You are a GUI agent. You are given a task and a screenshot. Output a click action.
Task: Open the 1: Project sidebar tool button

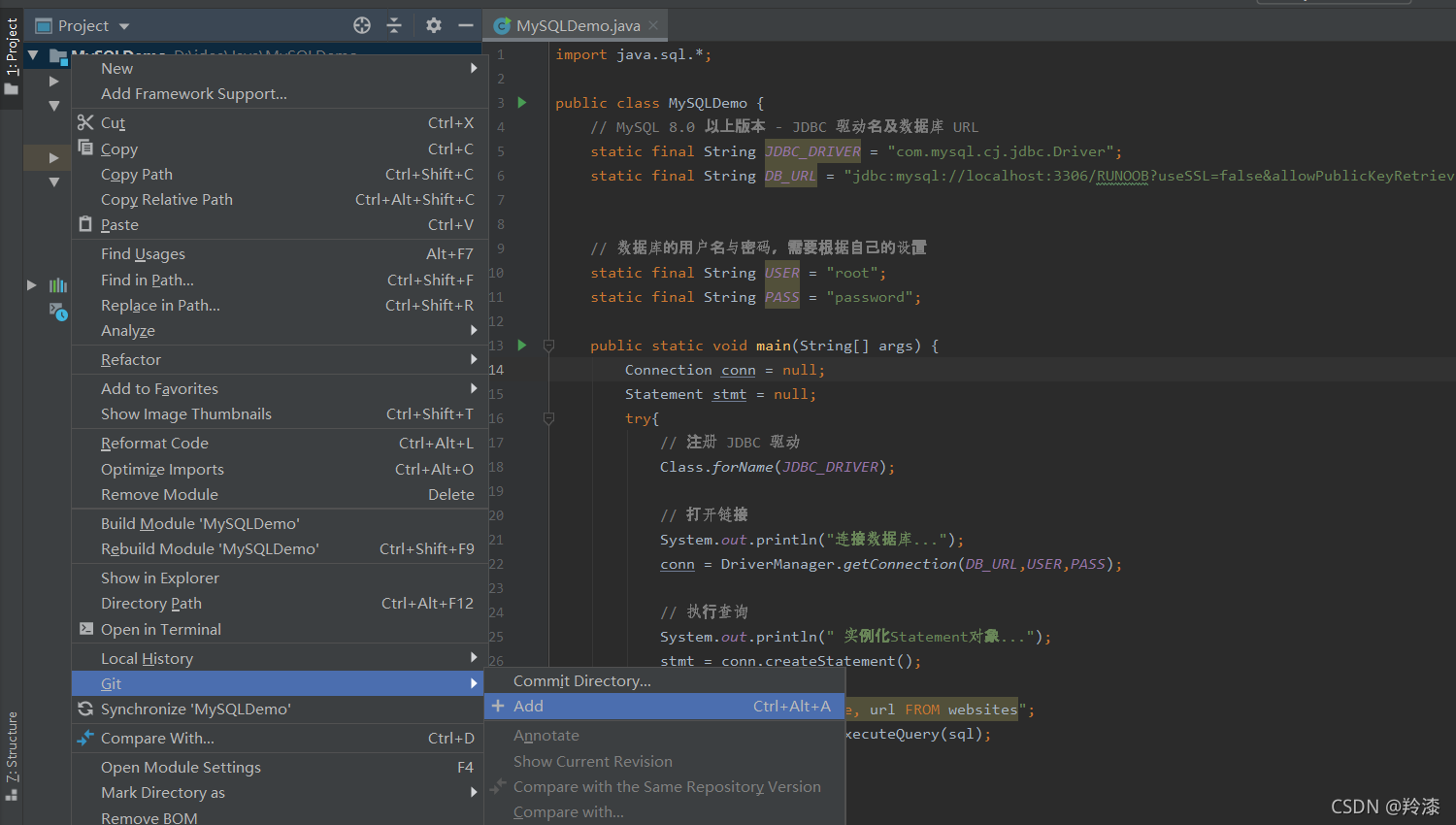click(12, 56)
